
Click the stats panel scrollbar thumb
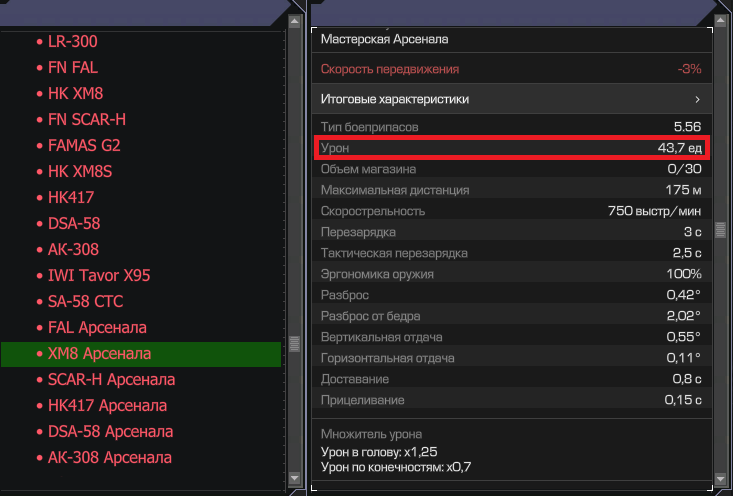pyautogui.click(x=720, y=230)
